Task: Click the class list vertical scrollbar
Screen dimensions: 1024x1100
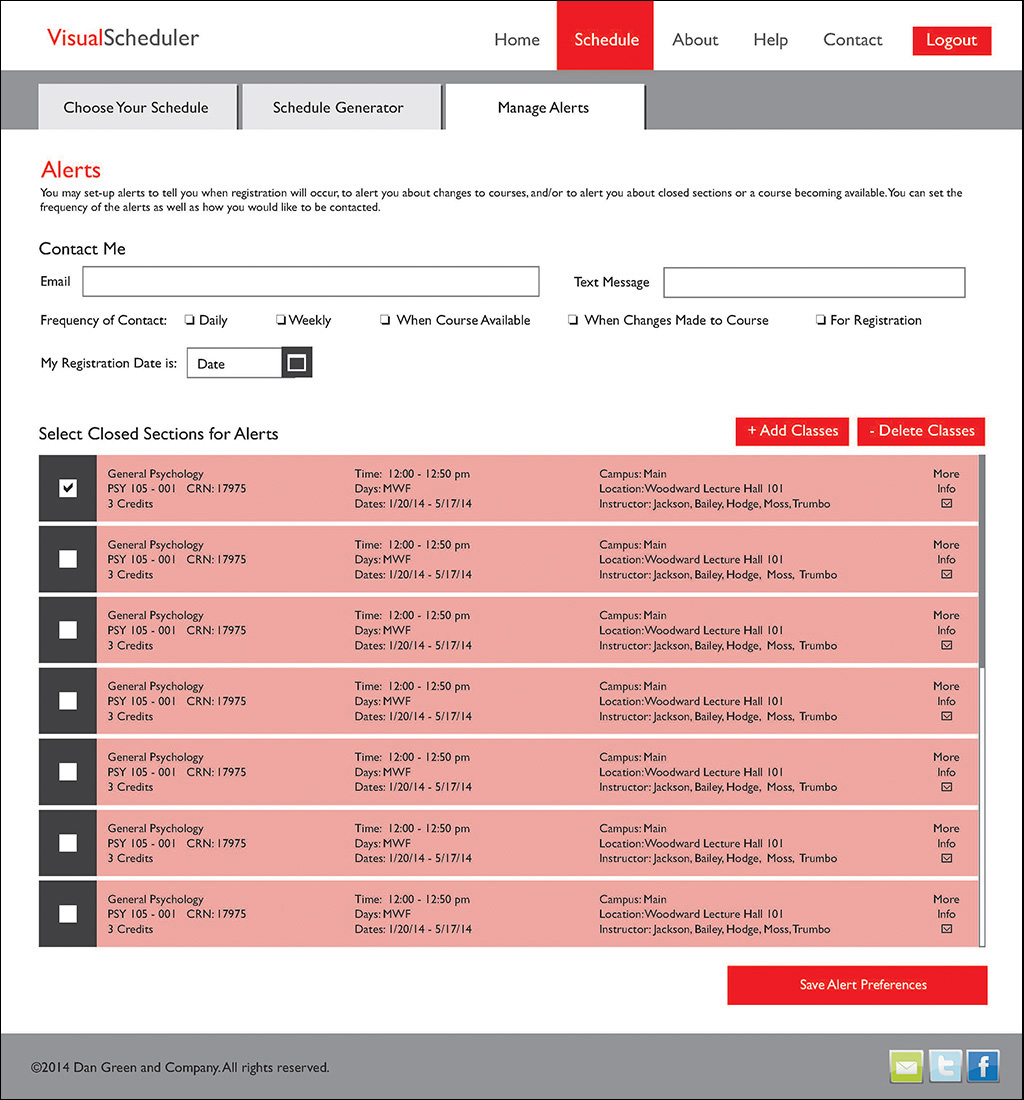Action: [x=982, y=560]
